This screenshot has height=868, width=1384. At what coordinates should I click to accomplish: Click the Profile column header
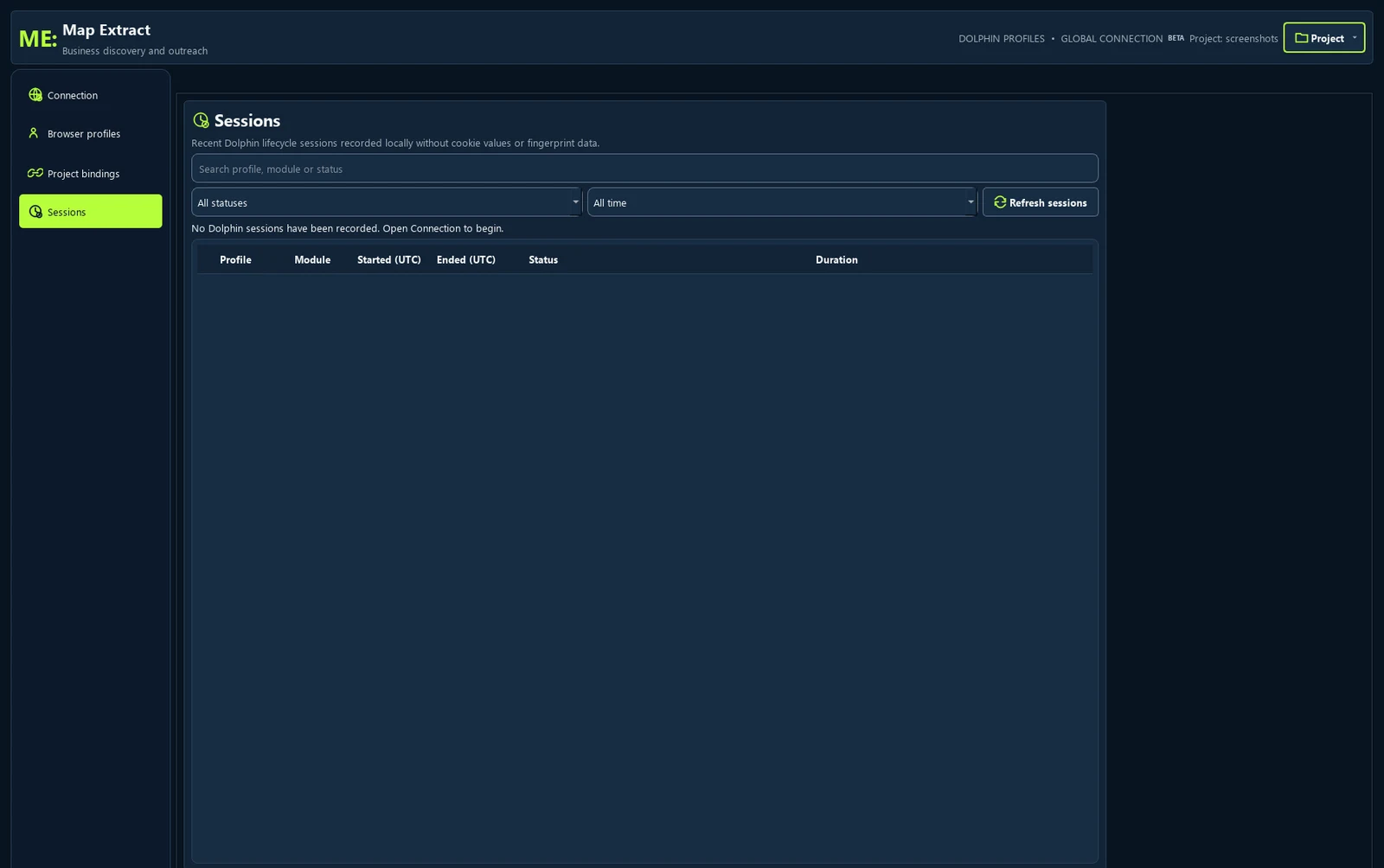point(235,259)
